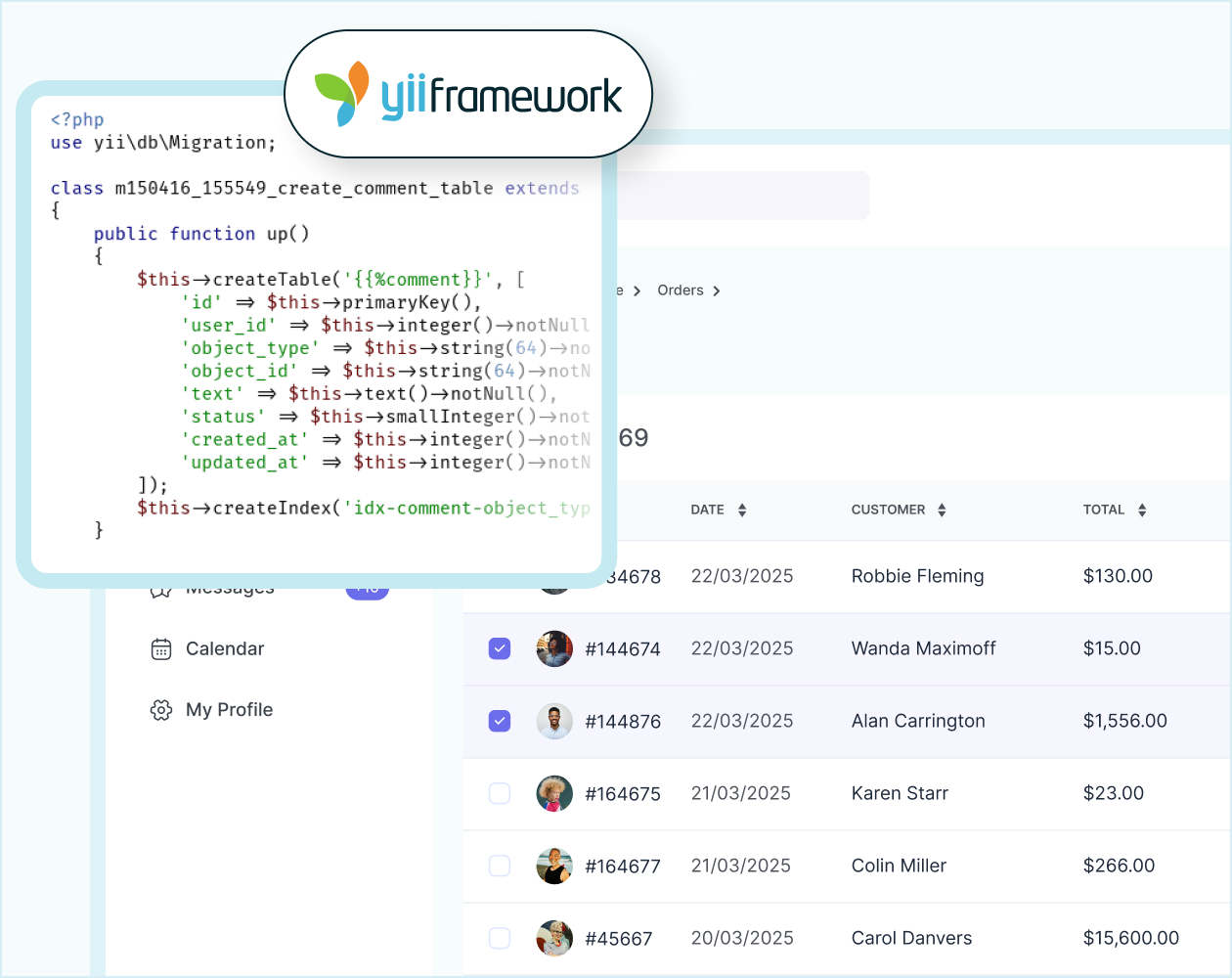
Task: Click the Yii framework logo badge
Action: click(468, 94)
